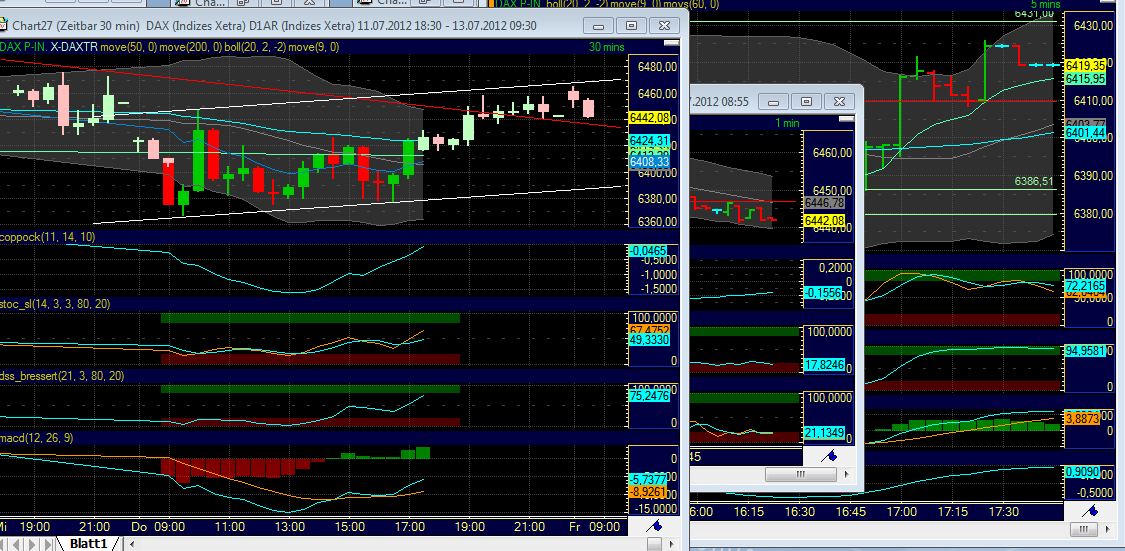
Task: Click the small white button beside 30 mins label
Action: pos(672,44)
